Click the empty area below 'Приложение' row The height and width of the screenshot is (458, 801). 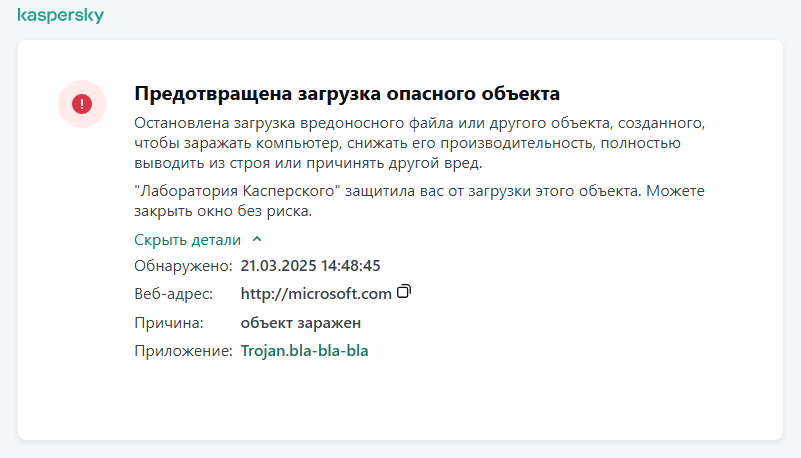click(400, 400)
